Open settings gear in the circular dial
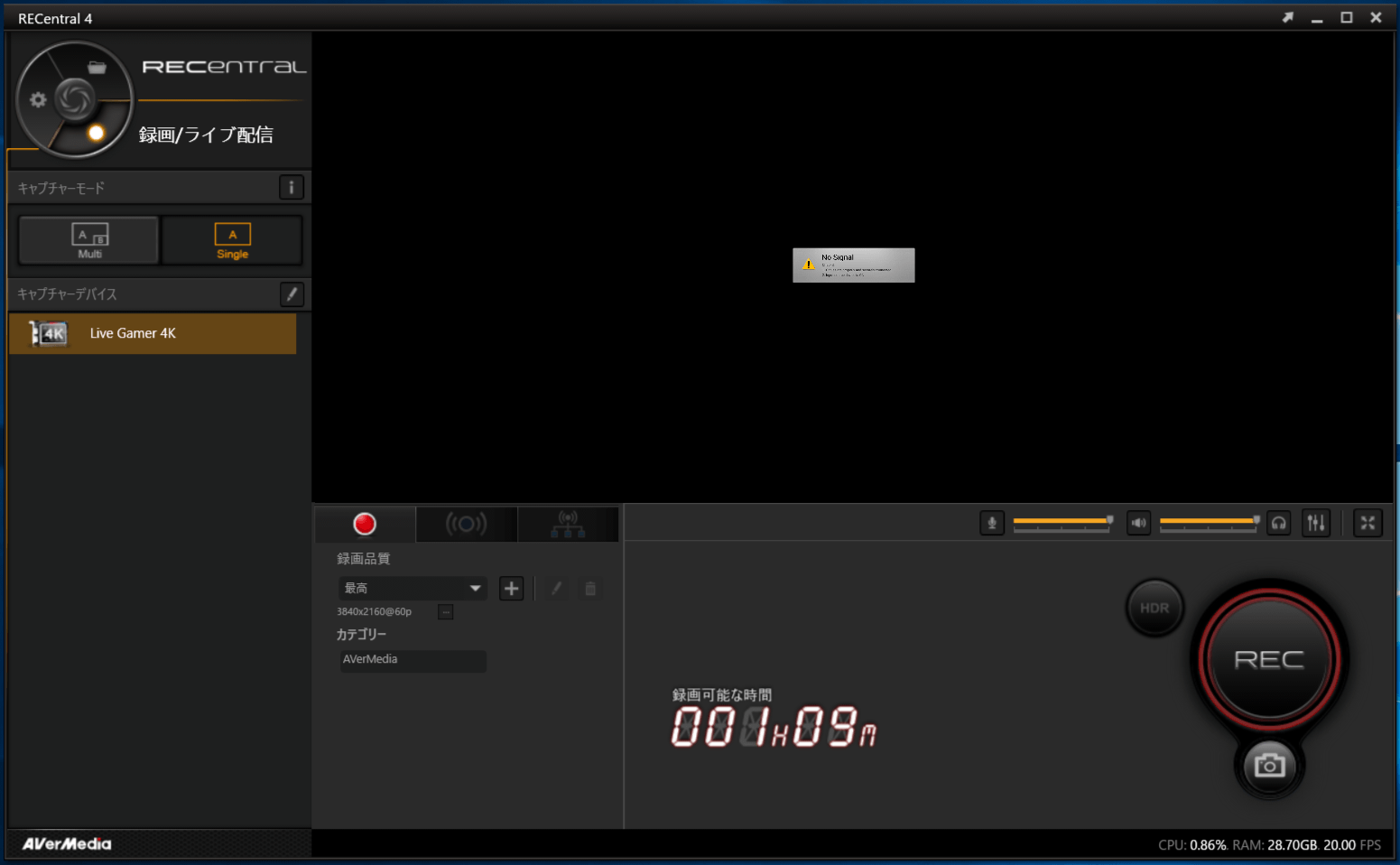The image size is (1400, 865). click(38, 99)
